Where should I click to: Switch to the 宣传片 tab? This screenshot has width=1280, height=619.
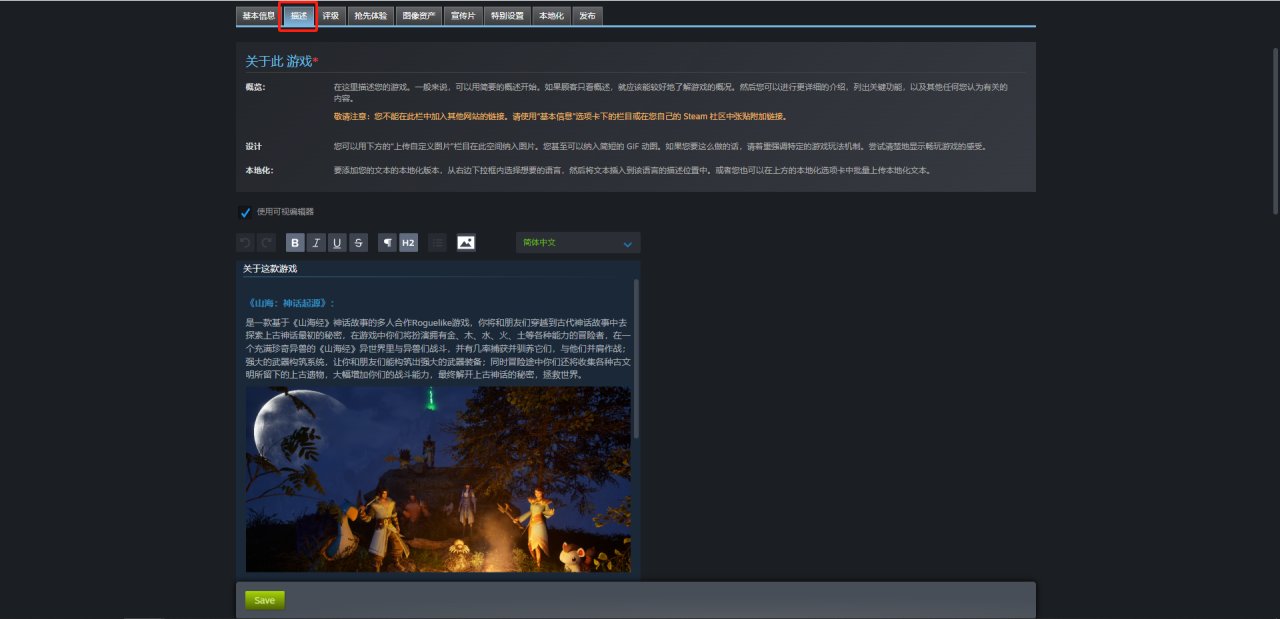pyautogui.click(x=463, y=16)
